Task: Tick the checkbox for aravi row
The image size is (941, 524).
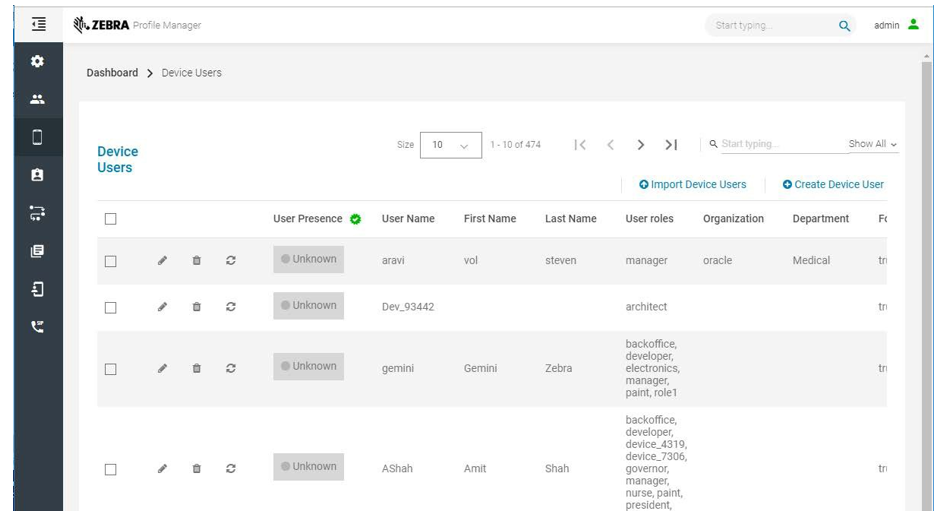Action: [x=111, y=262]
